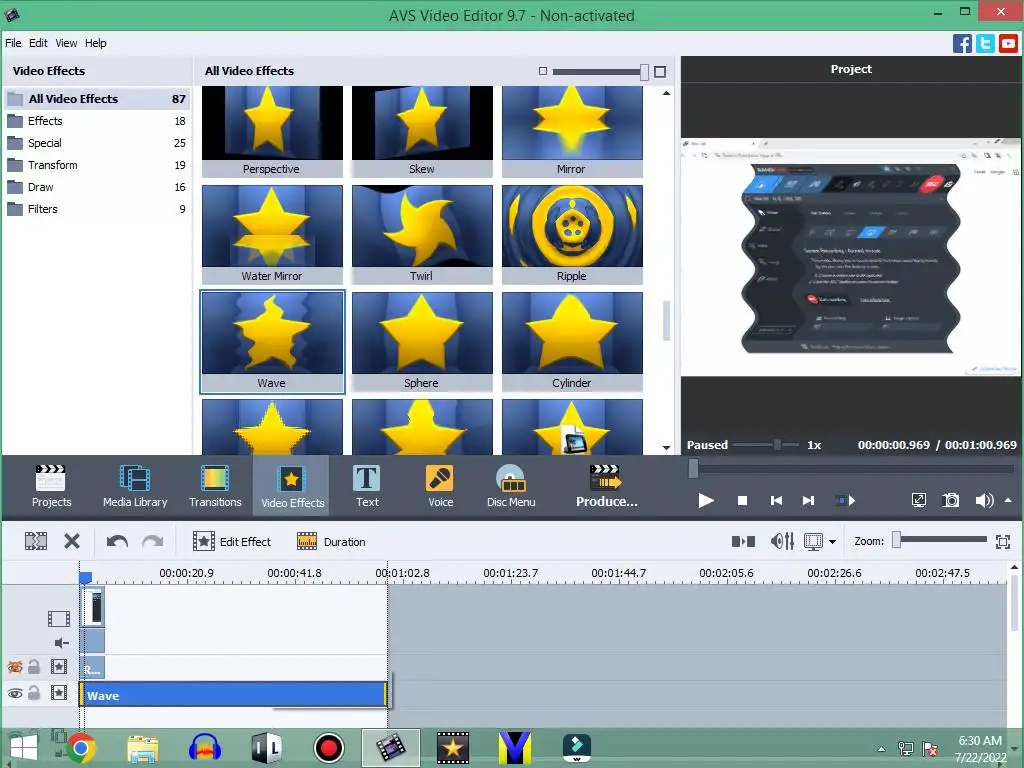Open the Voice recording section
This screenshot has width=1024, height=768.
pos(440,486)
